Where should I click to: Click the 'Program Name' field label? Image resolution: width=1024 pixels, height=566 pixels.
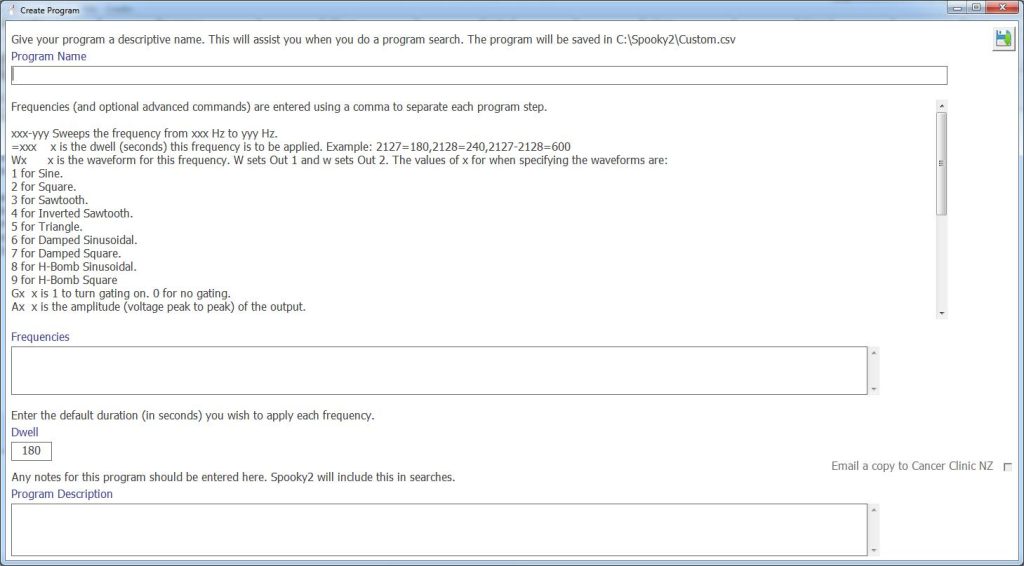coord(48,57)
